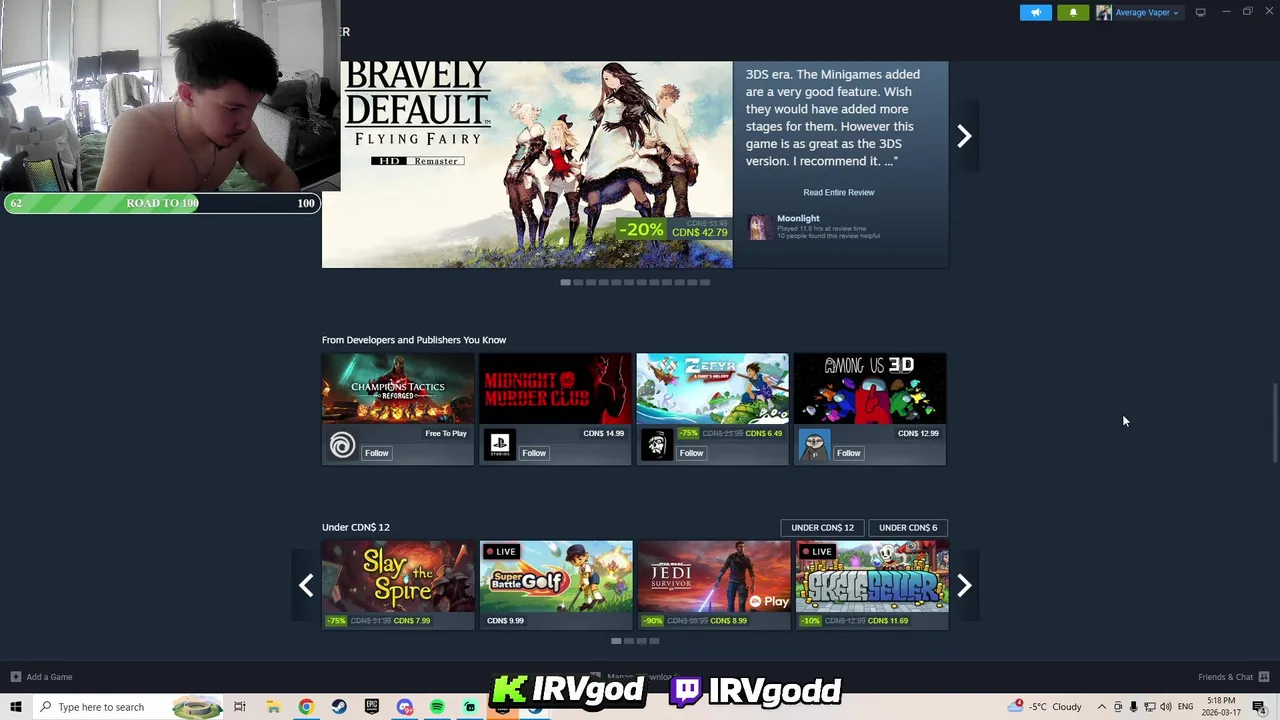Click the Type here to search box

tap(128, 707)
